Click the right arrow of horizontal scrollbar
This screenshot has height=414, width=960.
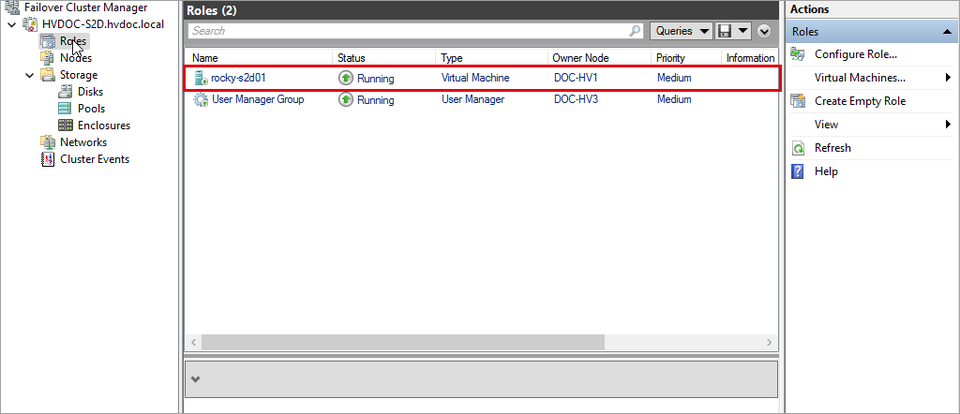point(770,342)
